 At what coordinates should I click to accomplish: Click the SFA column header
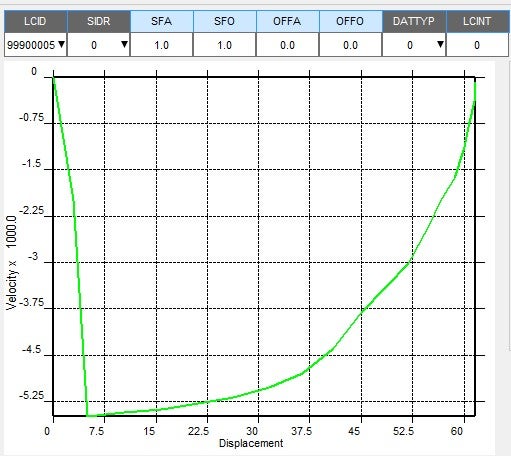point(162,21)
